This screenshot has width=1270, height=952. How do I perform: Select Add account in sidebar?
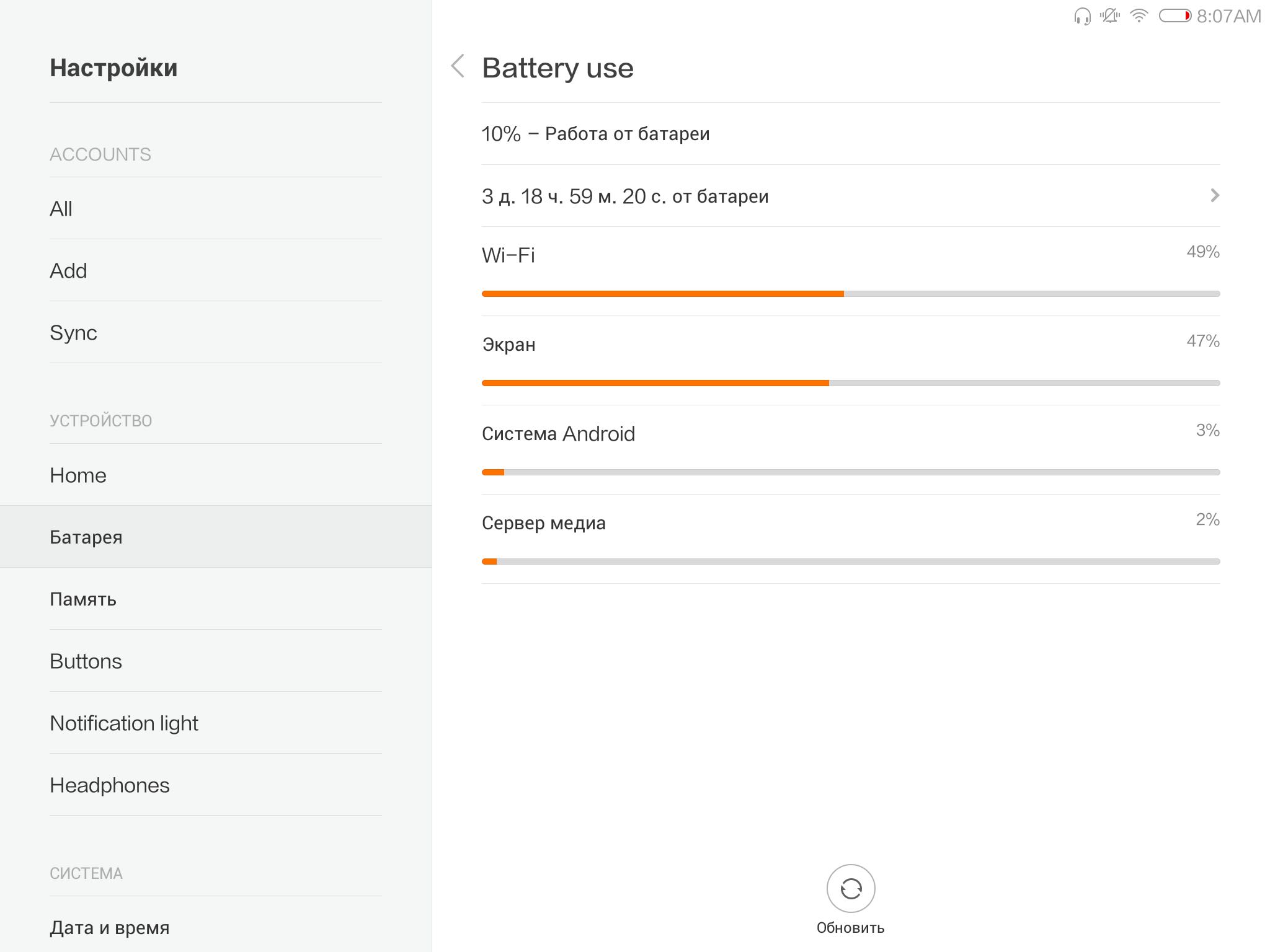tap(216, 270)
